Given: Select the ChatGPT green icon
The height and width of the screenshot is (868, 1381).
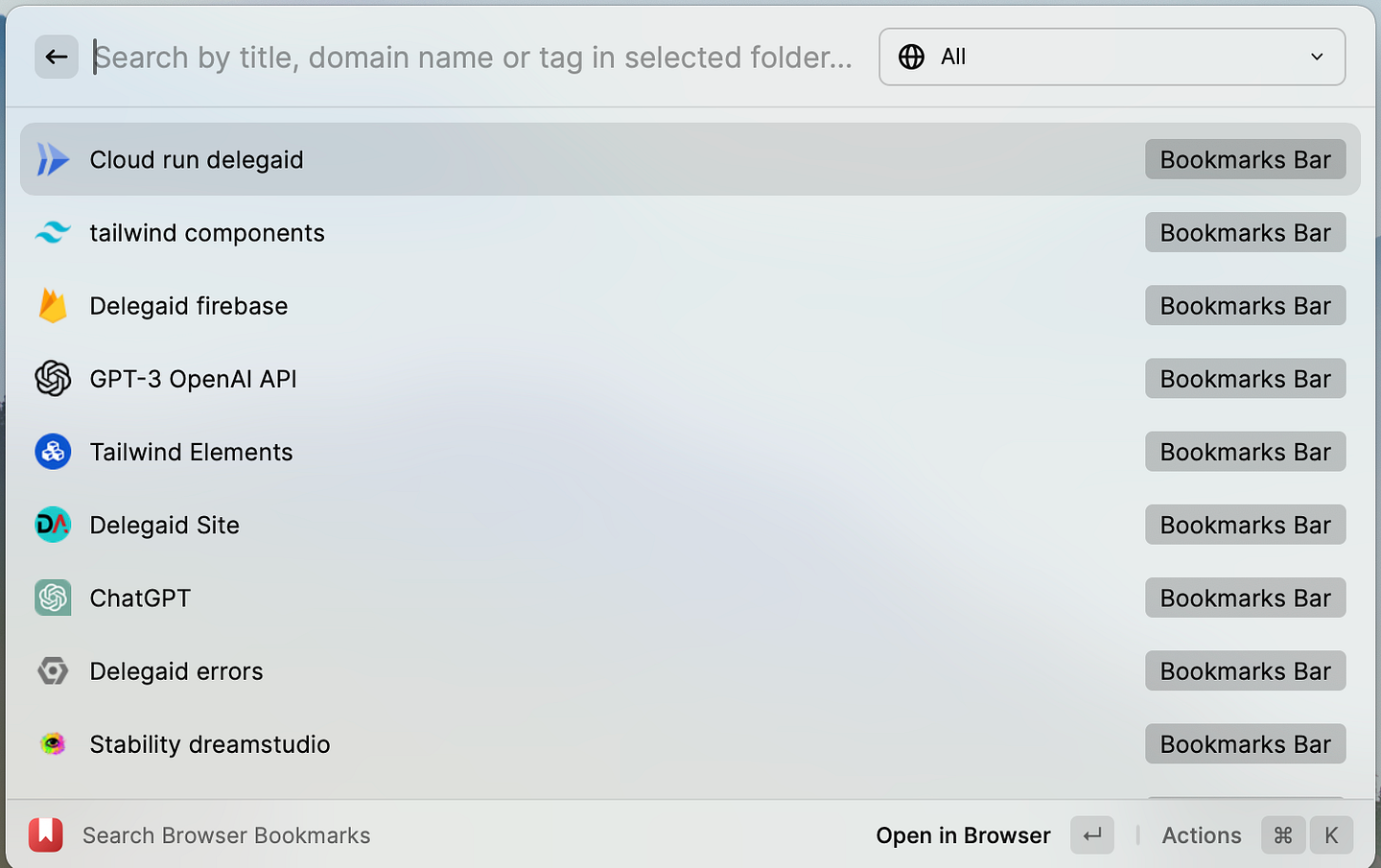Looking at the screenshot, I should 53,598.
